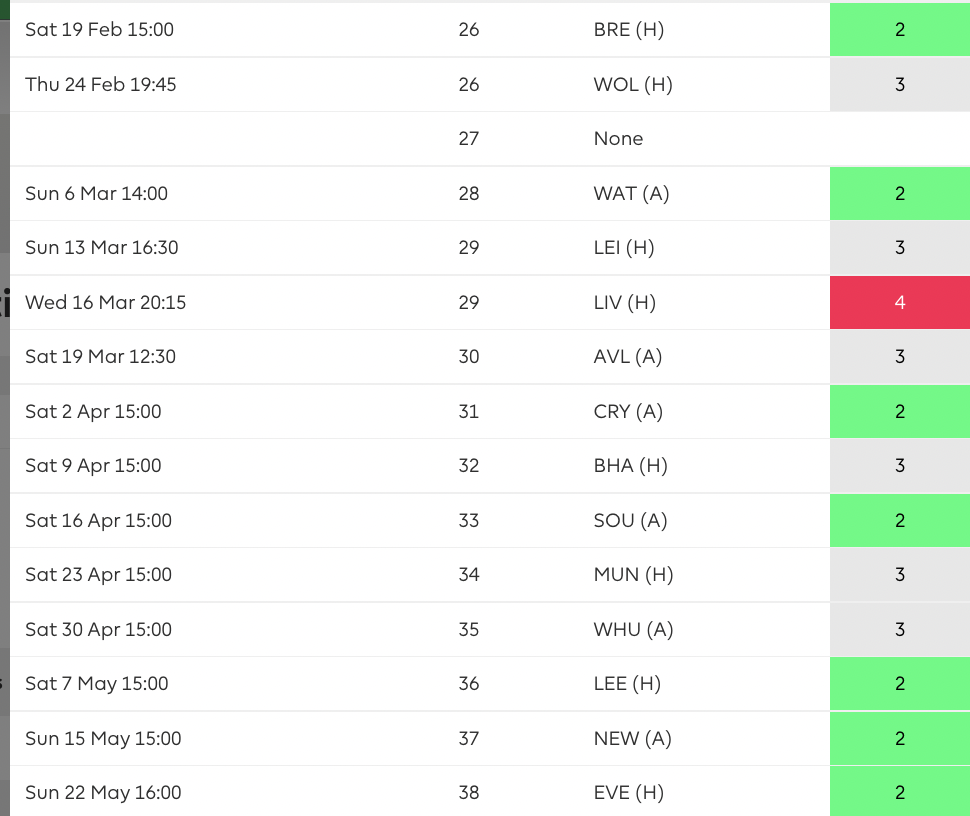The image size is (970, 816).
Task: Select the Wed 16 Mar 20:15 fixture date
Action: tap(105, 302)
